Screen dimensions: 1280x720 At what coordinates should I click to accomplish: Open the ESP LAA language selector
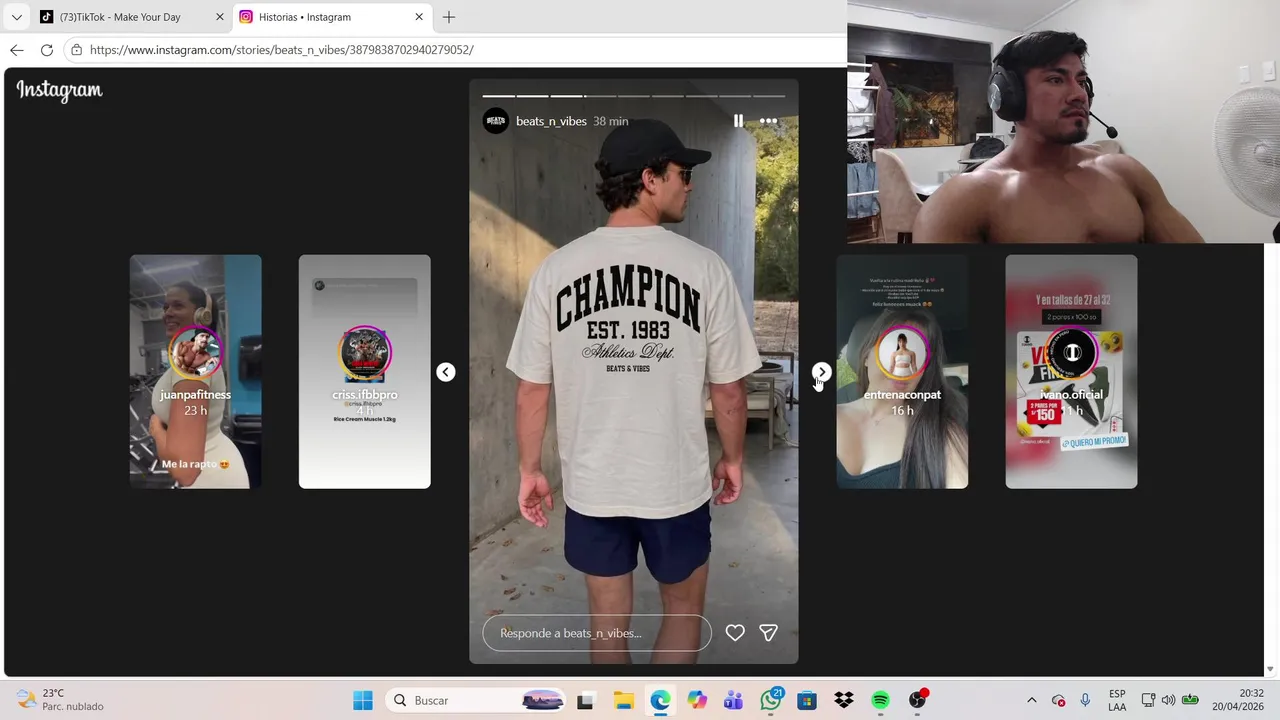pos(1117,700)
